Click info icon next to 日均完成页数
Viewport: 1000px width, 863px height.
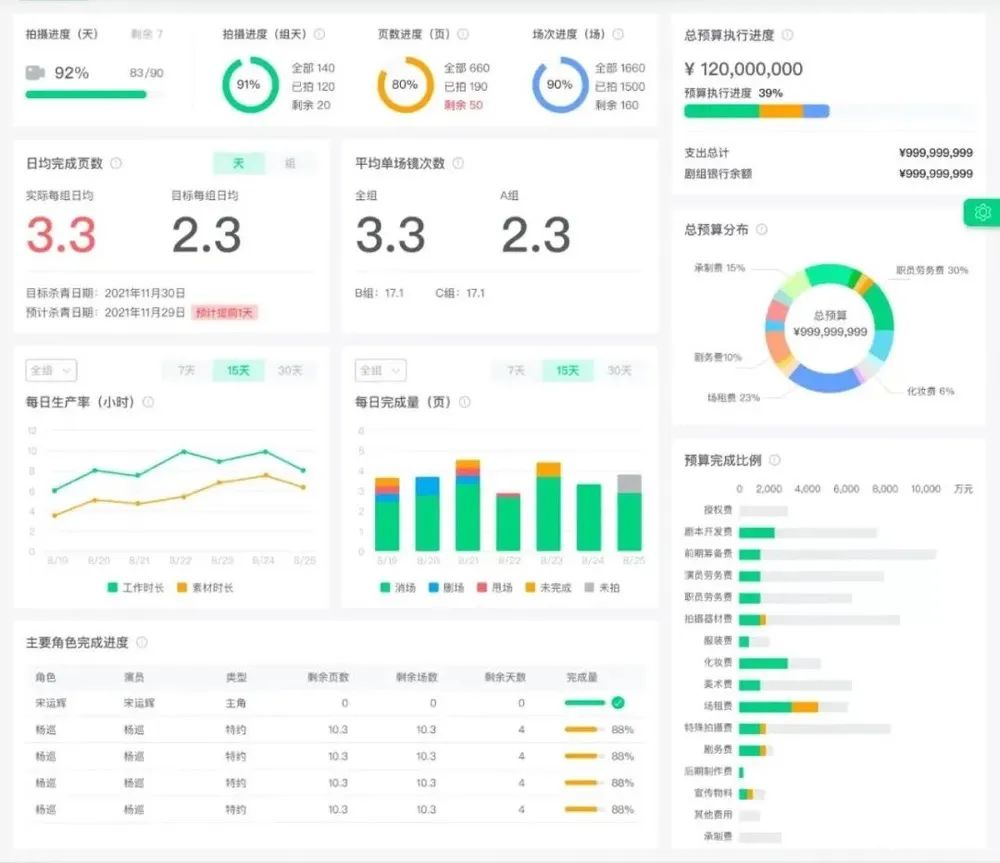coord(116,163)
